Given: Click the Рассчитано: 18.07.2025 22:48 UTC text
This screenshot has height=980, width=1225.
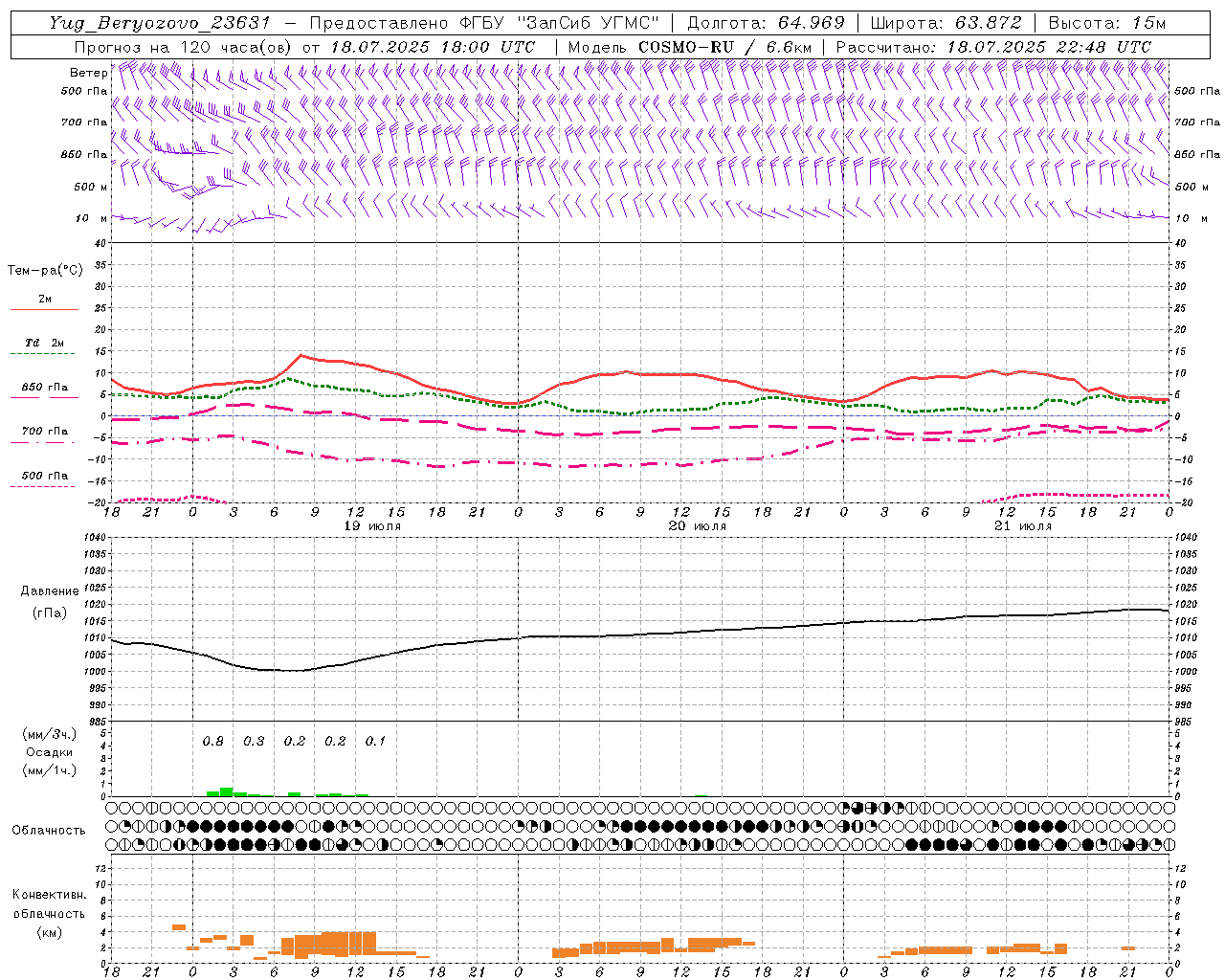Looking at the screenshot, I should 993,47.
